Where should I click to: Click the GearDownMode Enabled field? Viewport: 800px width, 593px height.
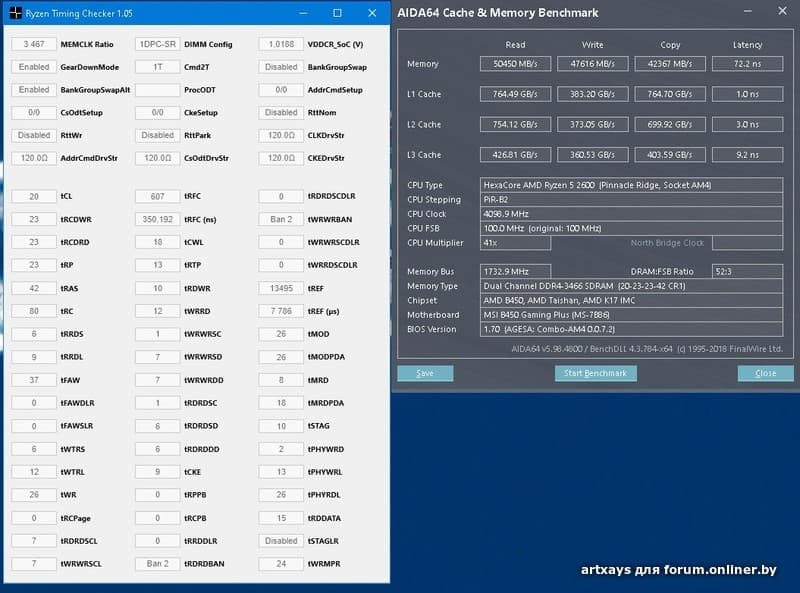pos(34,67)
